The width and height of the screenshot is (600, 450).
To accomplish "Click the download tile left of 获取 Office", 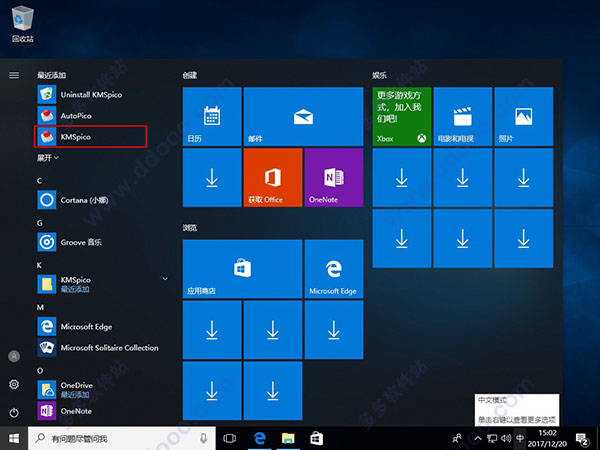I will click(x=212, y=178).
